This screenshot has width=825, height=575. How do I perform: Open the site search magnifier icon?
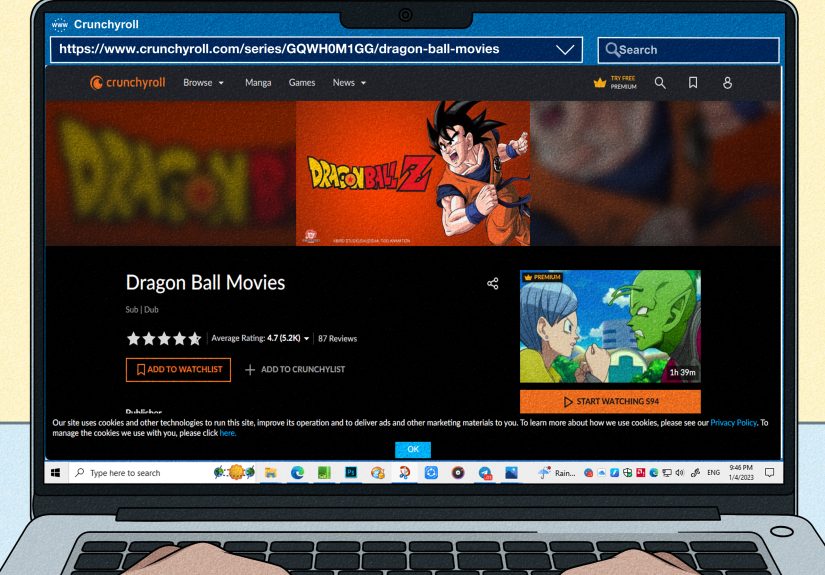(x=660, y=83)
